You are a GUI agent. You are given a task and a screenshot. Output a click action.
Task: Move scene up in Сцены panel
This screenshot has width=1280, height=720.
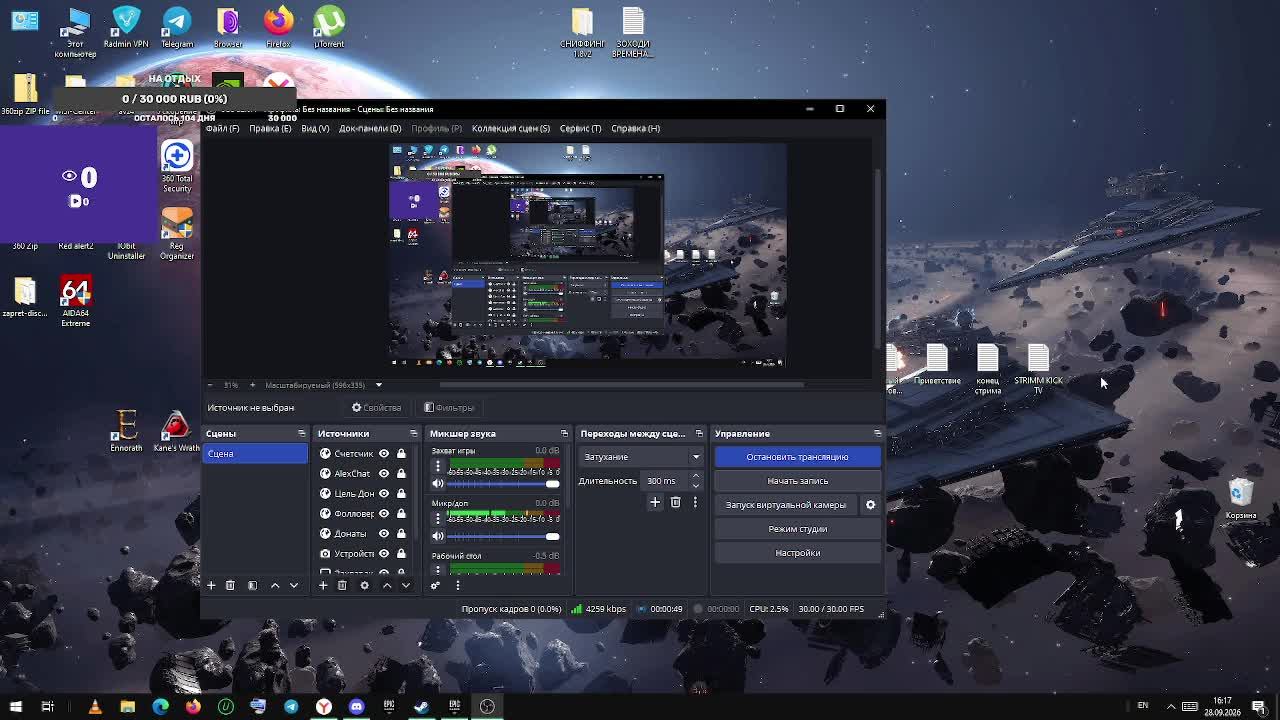[275, 585]
